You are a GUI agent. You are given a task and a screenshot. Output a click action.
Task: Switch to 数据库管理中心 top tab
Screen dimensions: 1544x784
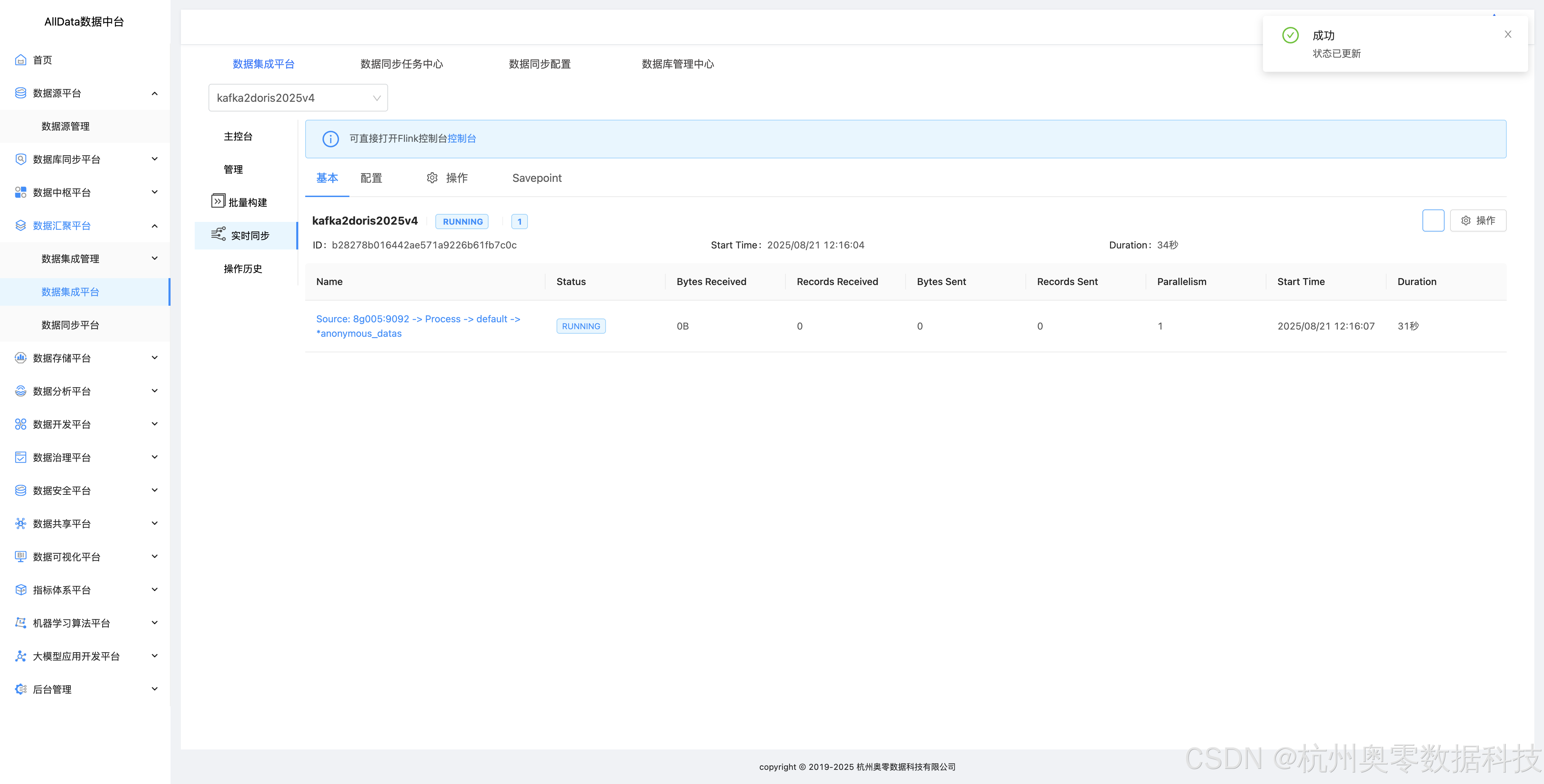[x=678, y=64]
